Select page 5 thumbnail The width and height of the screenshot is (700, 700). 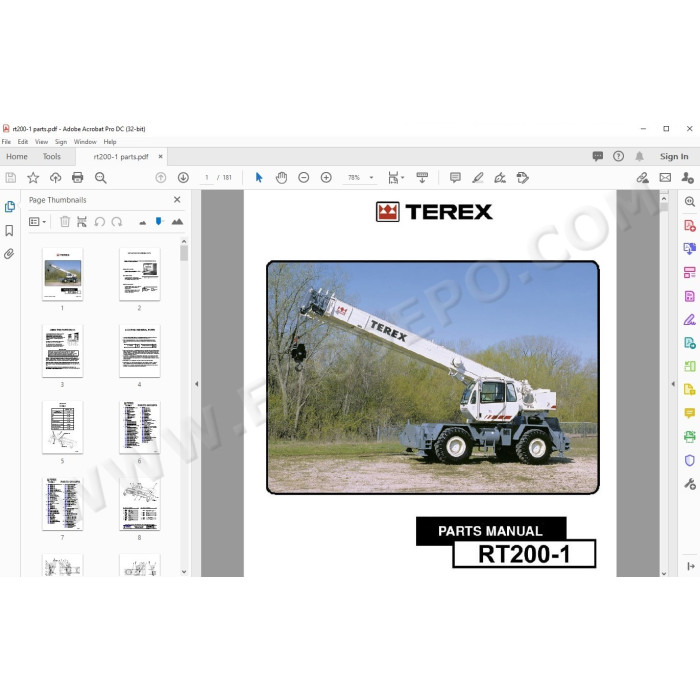point(62,427)
